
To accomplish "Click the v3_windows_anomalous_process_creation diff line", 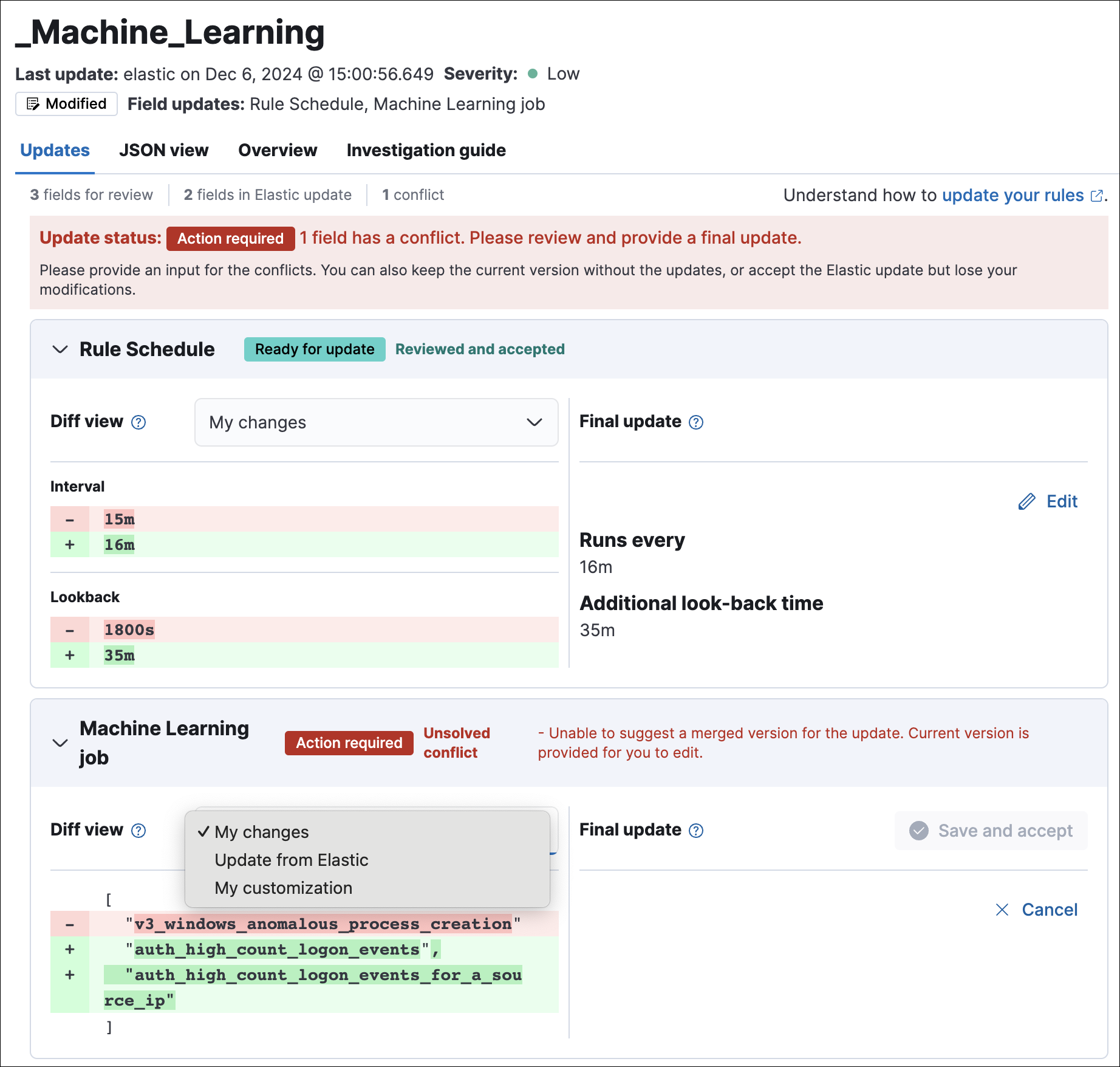I will click(304, 924).
